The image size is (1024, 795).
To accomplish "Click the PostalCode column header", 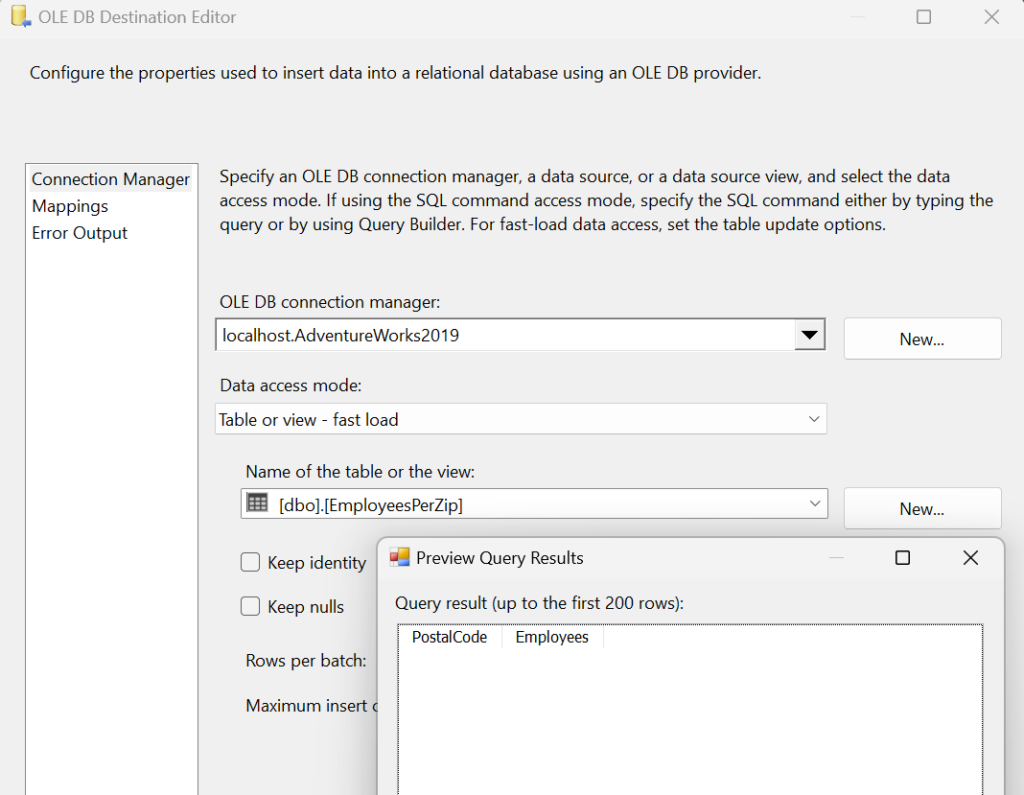I will click(x=449, y=637).
